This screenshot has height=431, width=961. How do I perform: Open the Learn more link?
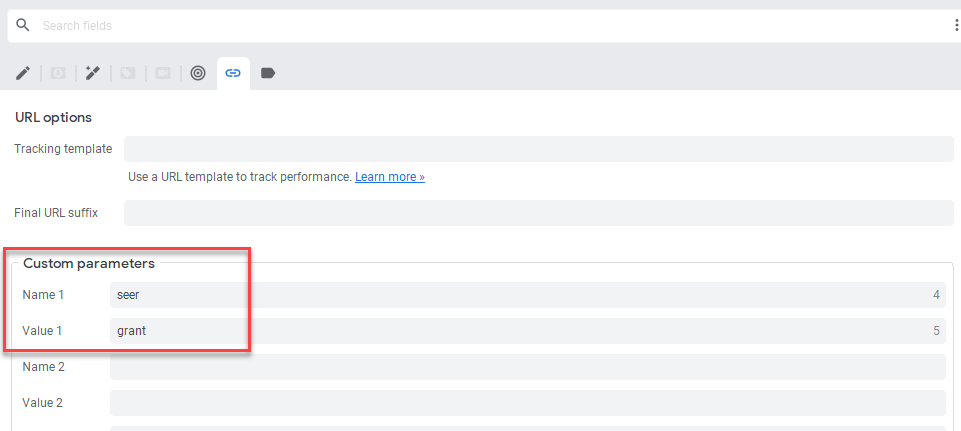pos(390,177)
